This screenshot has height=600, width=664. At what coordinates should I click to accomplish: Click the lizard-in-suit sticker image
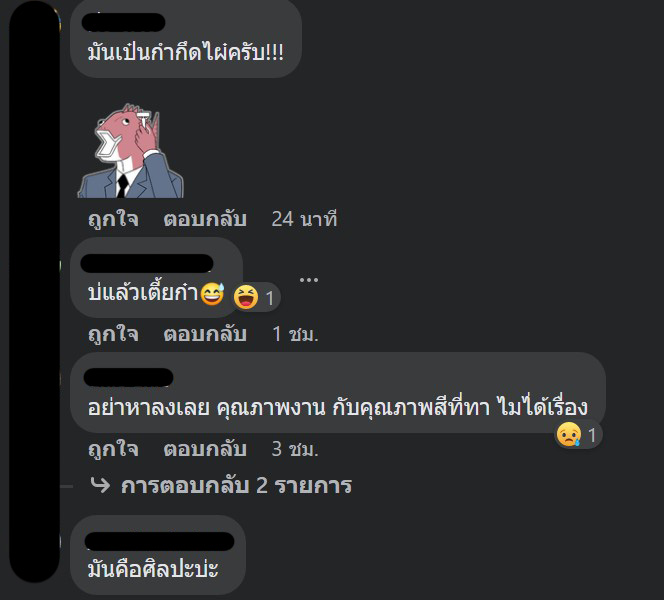coord(130,151)
